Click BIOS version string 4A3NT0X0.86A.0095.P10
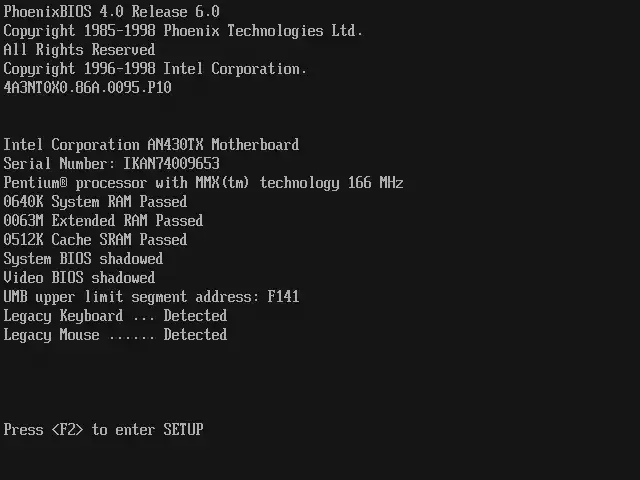 pos(87,87)
